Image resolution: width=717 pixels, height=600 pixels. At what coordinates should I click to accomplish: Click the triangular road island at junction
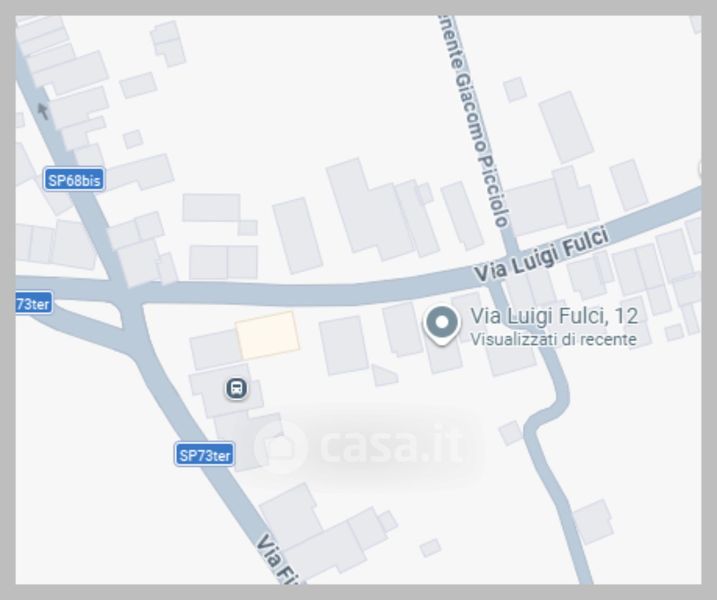(x=94, y=314)
